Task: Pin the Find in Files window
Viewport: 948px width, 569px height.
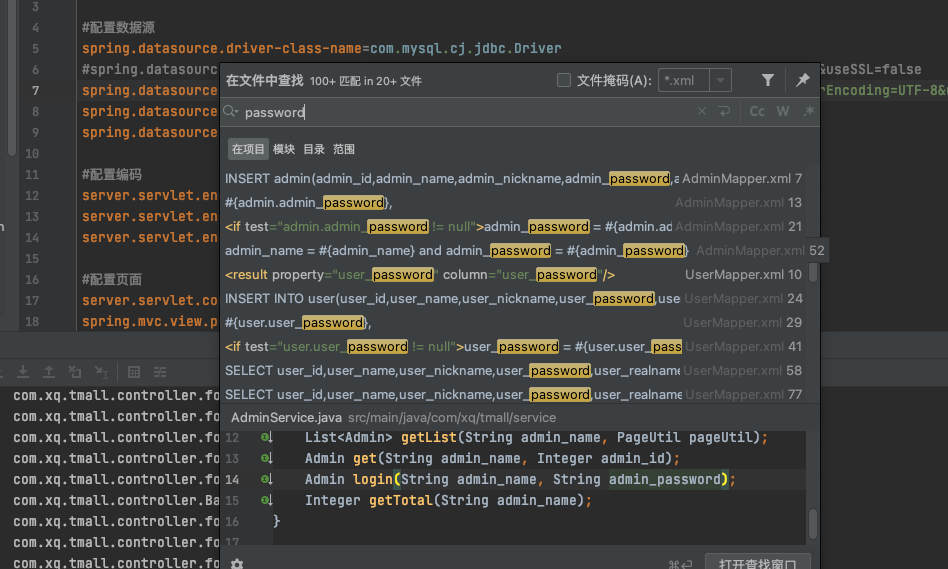Action: click(x=803, y=80)
